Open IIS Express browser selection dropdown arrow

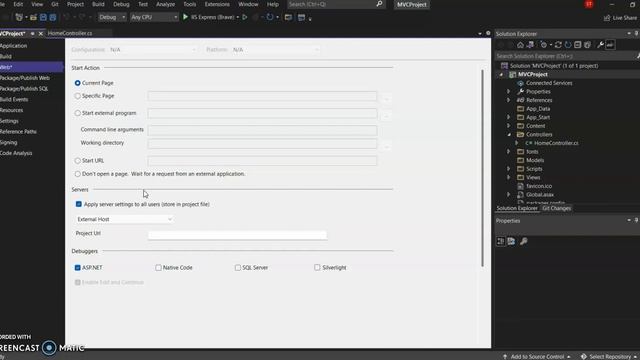(x=238, y=18)
